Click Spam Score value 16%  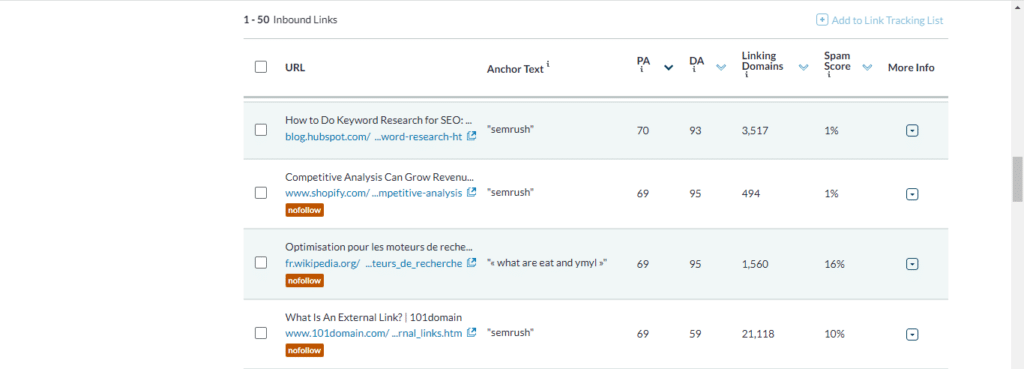(x=835, y=264)
